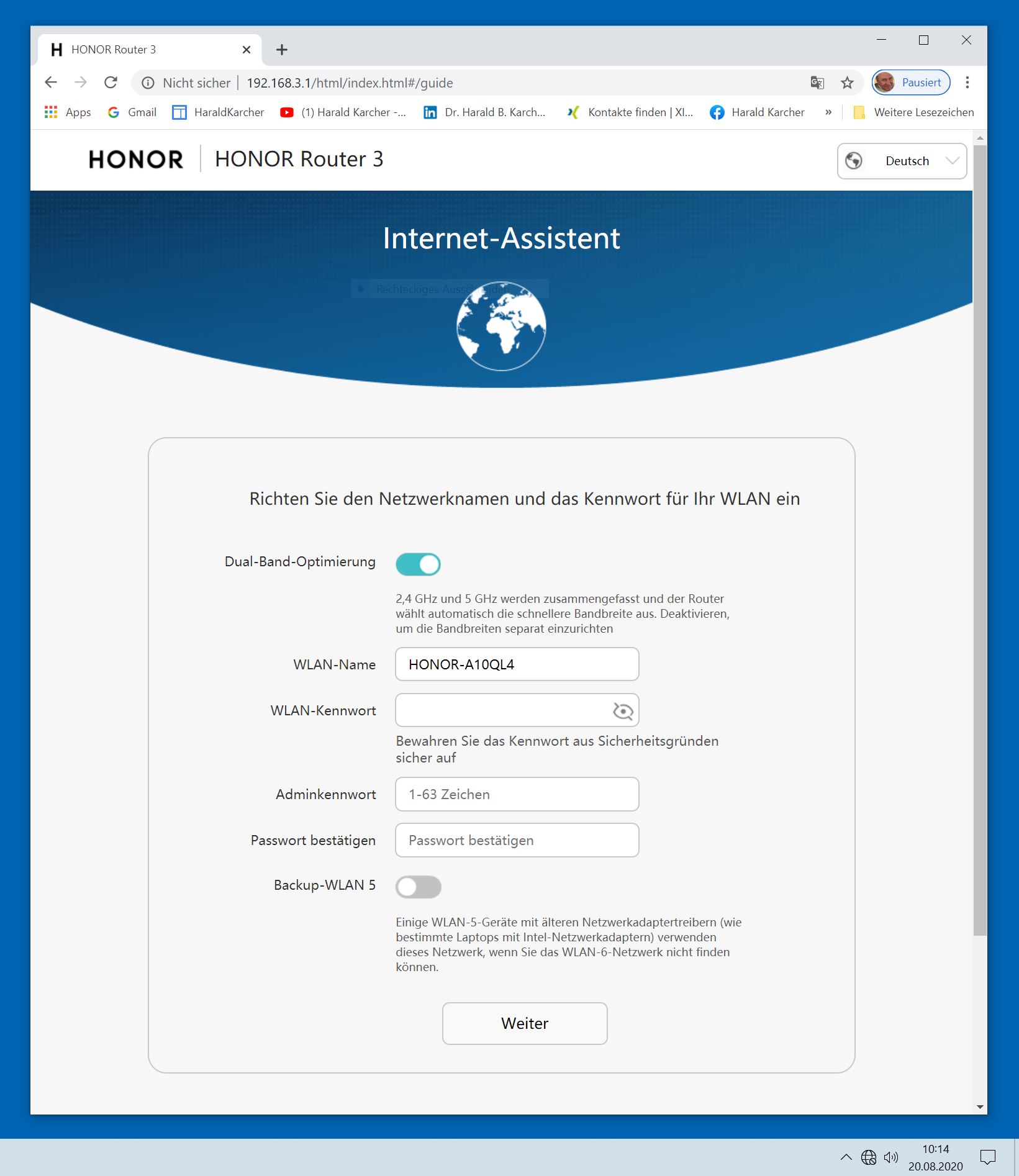Click the Adminkennwort input field
This screenshot has height=1176, width=1019.
click(517, 794)
